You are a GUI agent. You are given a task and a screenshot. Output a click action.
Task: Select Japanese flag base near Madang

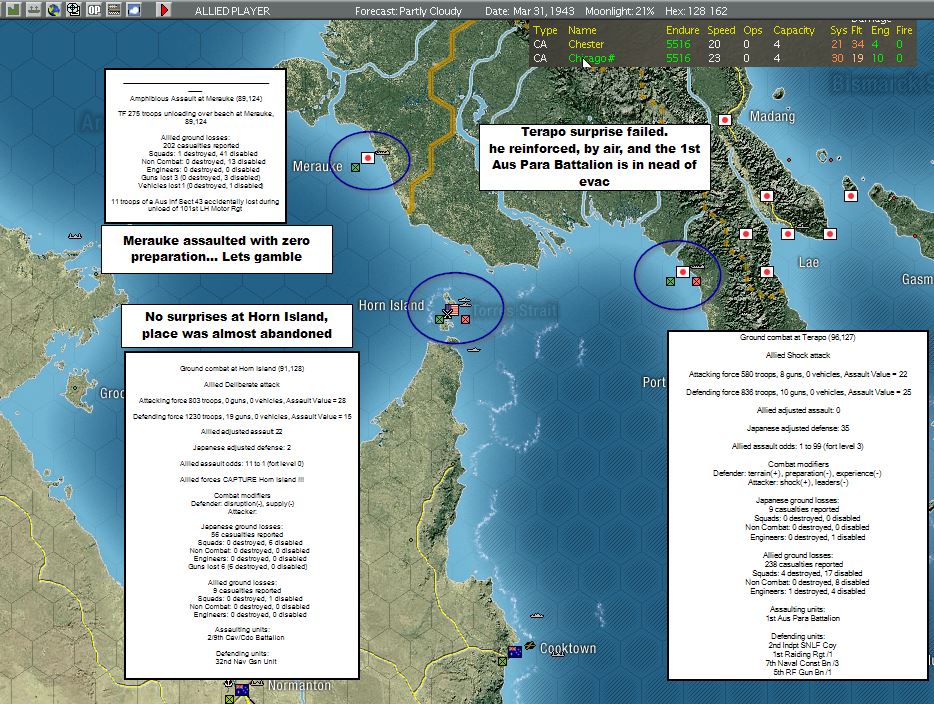tap(724, 120)
